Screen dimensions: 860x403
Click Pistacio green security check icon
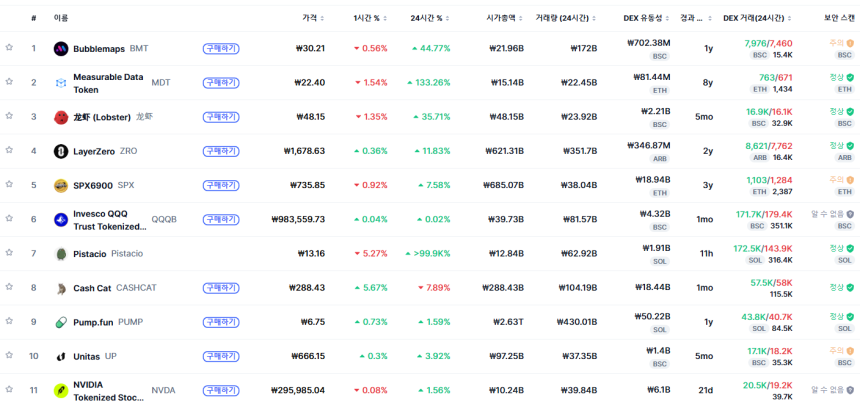pos(850,248)
